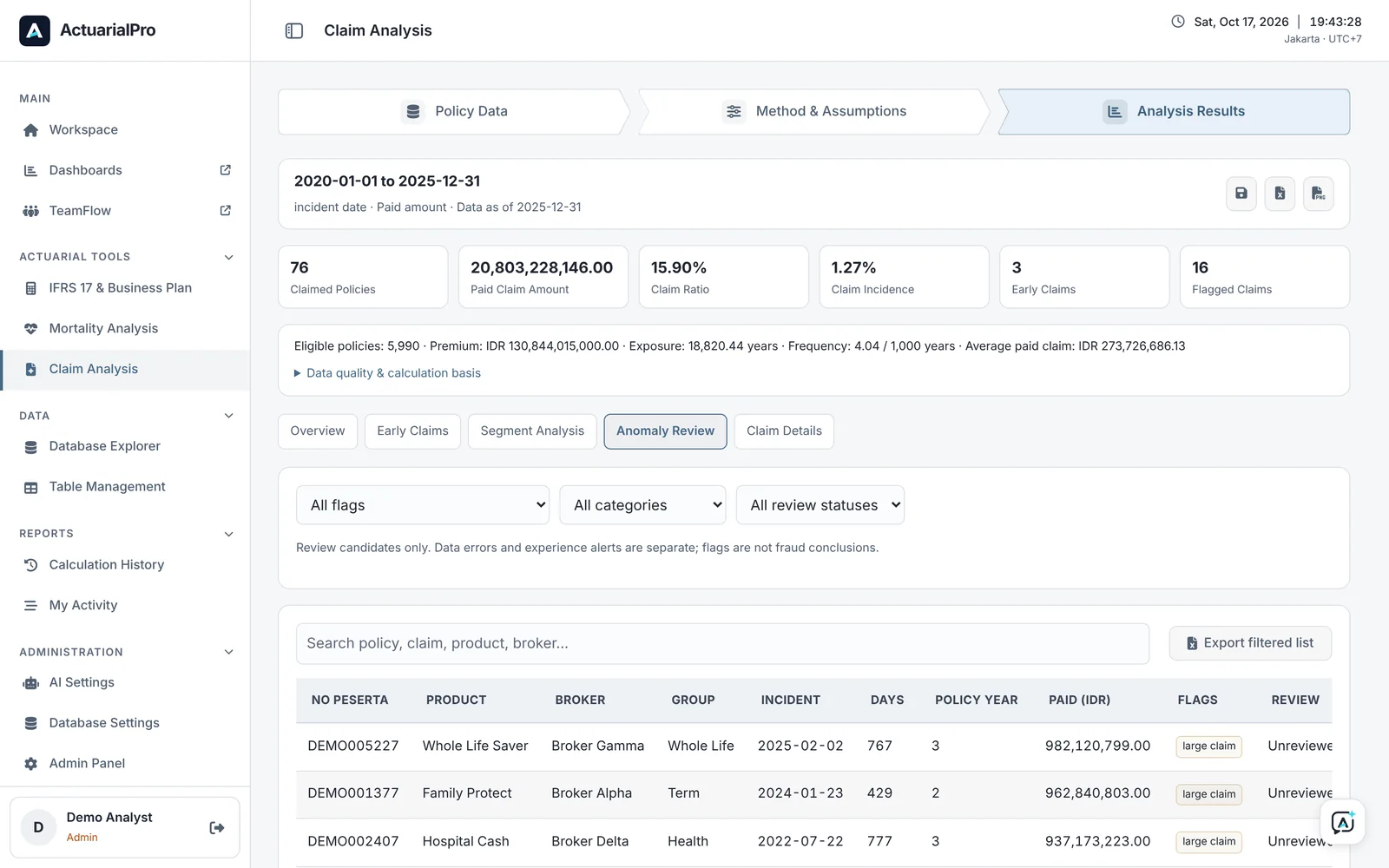
Task: Go to the Method & Assumptions step
Action: pos(814,112)
